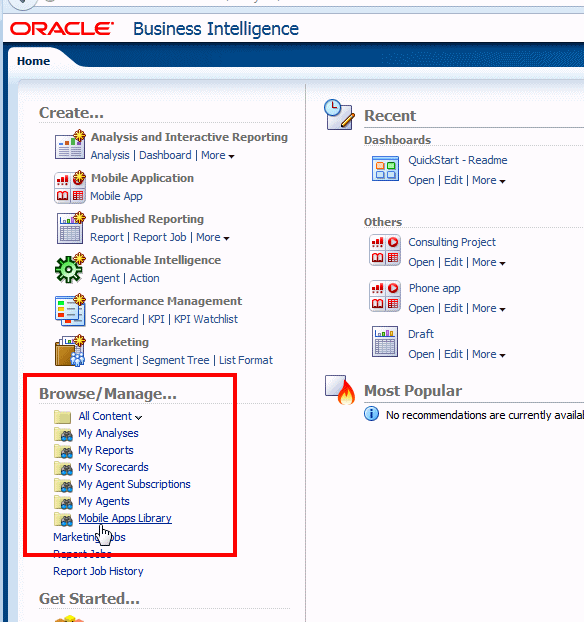Click the Most Popular flame icon
The image size is (584, 622).
[x=340, y=390]
